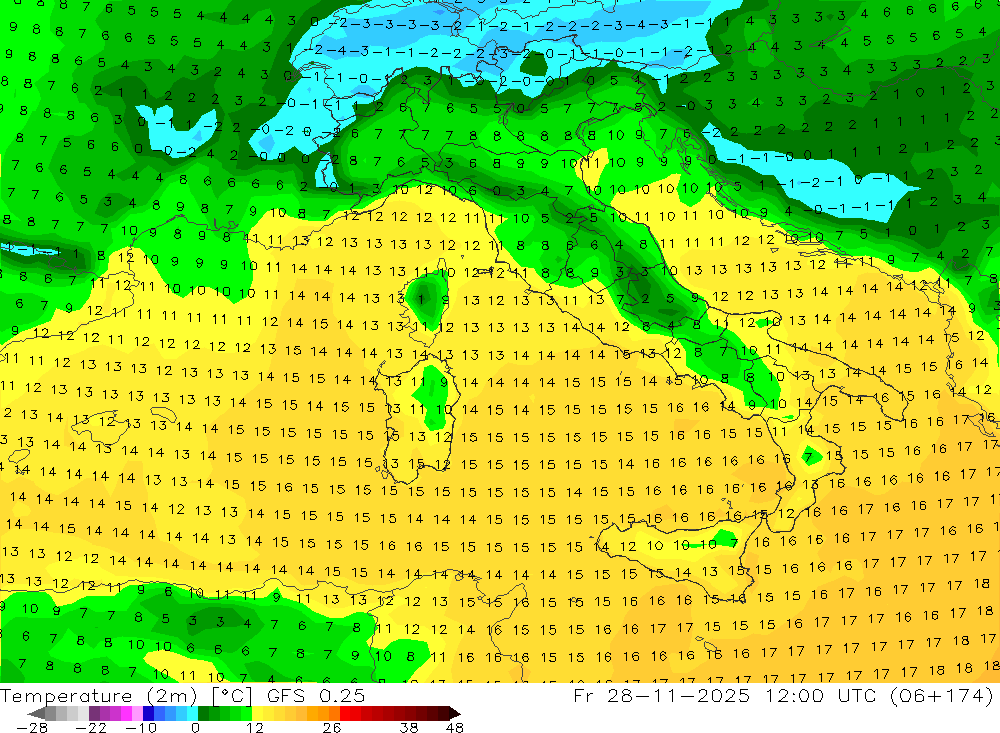Click the "-10" legend value
1000x733 pixels.
[141, 728]
